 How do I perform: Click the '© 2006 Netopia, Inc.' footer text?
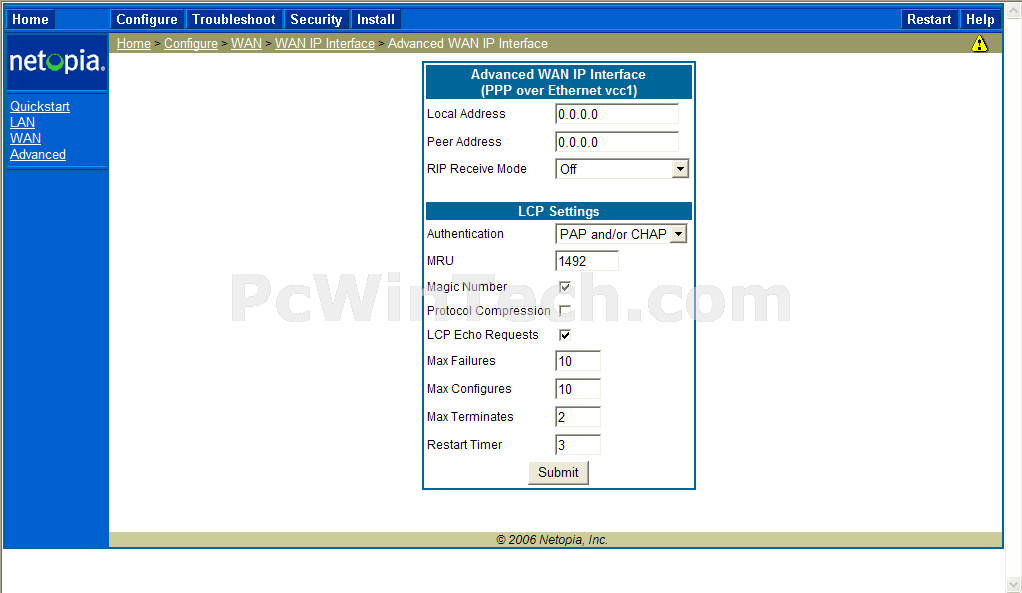(552, 540)
